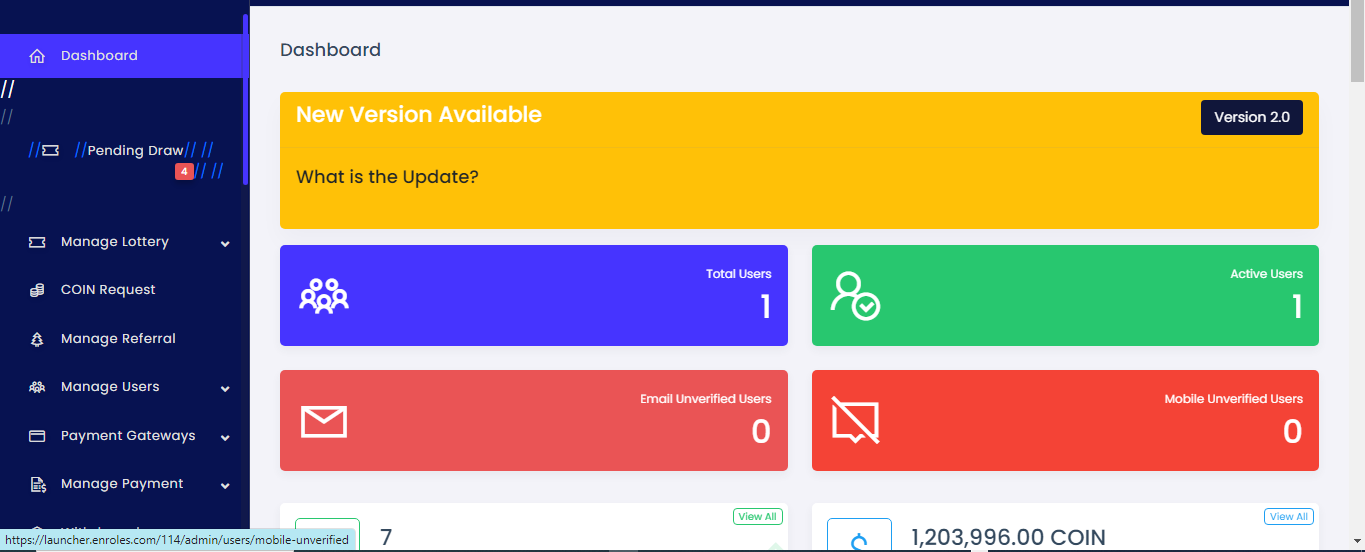Click the Manage Users group icon

pyautogui.click(x=37, y=387)
